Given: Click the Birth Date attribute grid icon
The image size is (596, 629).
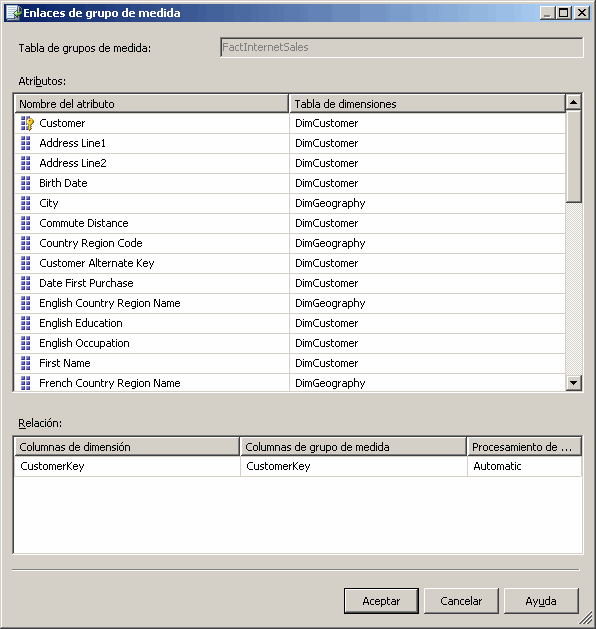Looking at the screenshot, I should coord(26,183).
